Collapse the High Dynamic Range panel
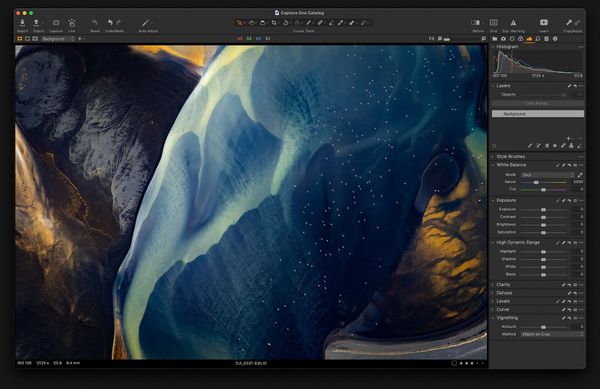600x389 pixels. tap(493, 243)
